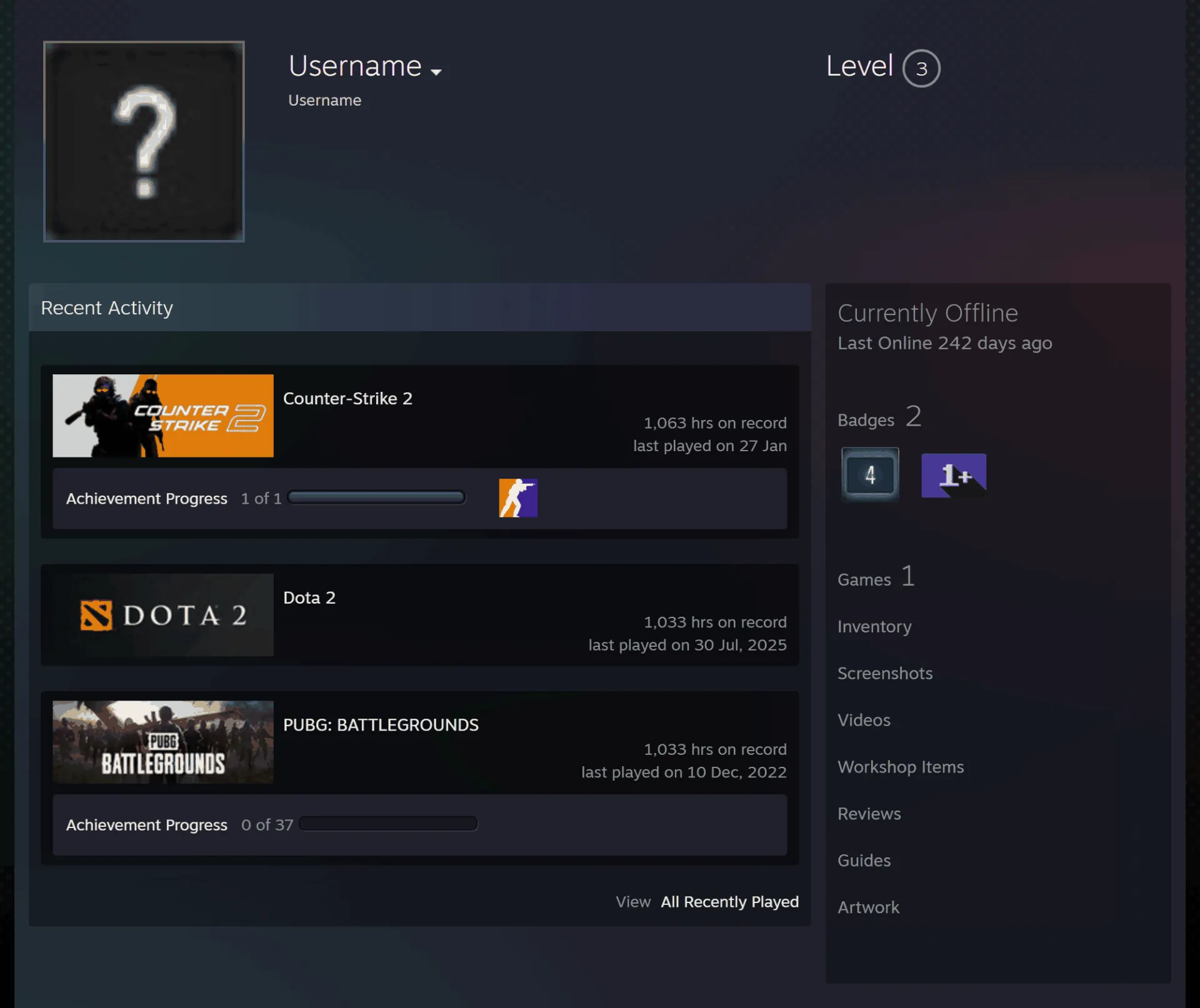Open the Badges section link
Screen dimensions: 1200x1008
[879, 417]
